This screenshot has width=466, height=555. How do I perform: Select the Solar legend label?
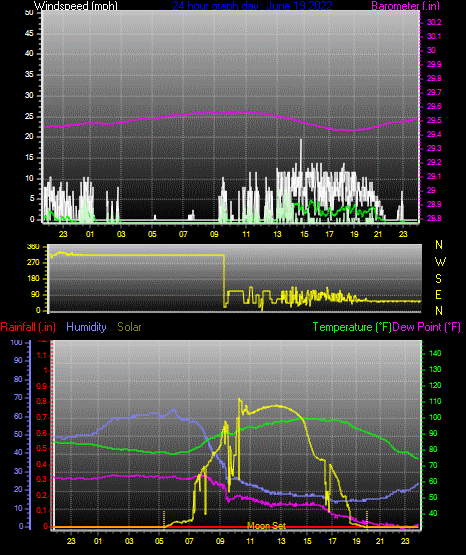pos(130,327)
